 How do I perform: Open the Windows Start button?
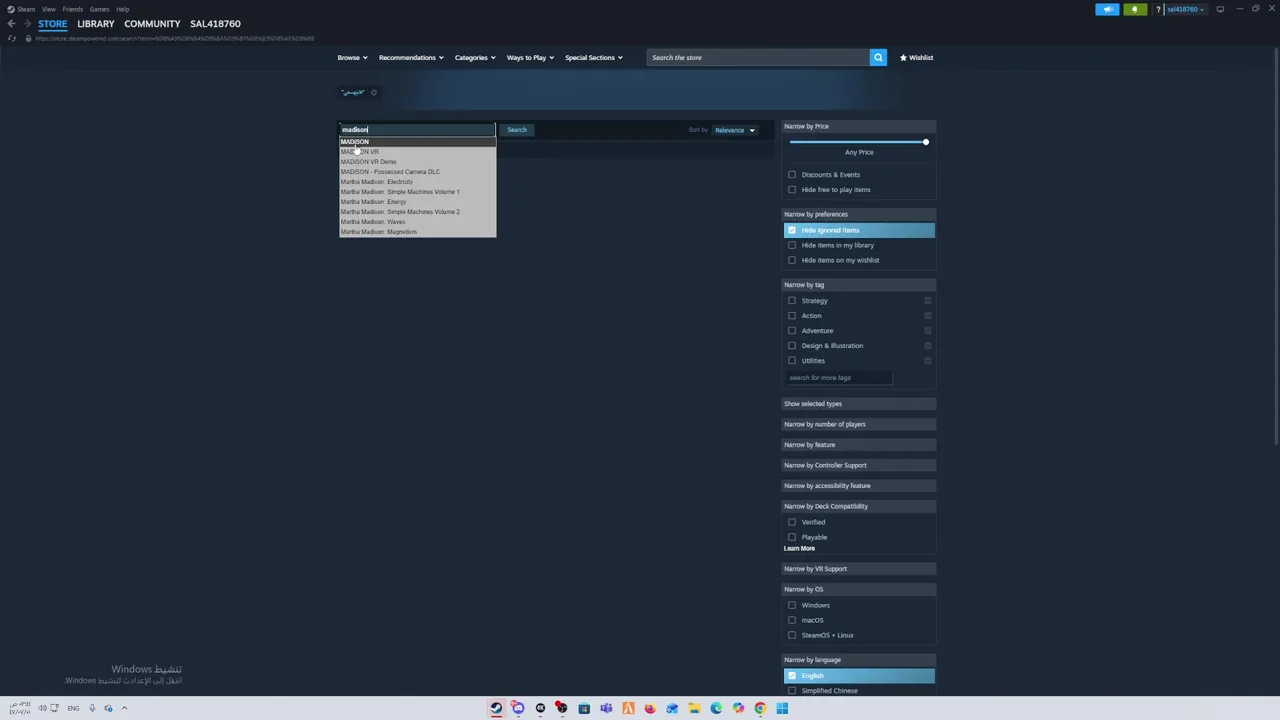[782, 708]
